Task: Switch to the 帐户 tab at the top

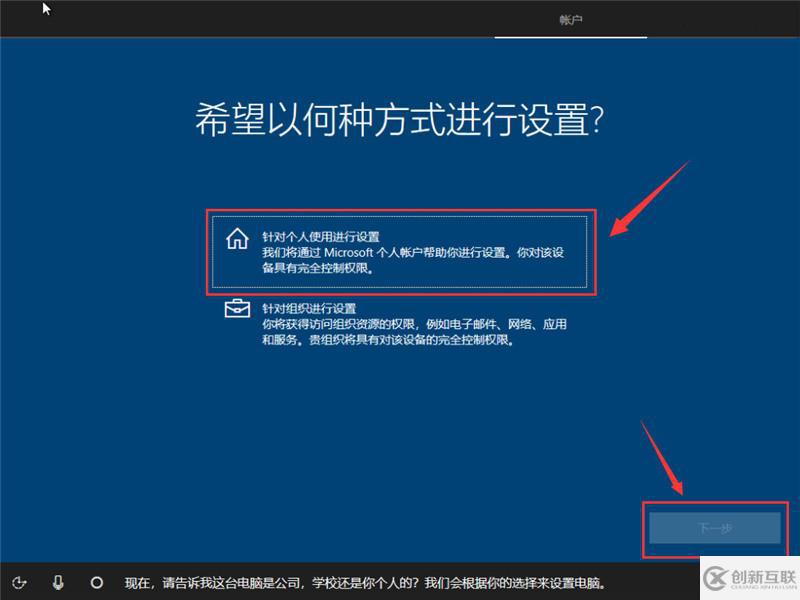Action: [x=570, y=18]
